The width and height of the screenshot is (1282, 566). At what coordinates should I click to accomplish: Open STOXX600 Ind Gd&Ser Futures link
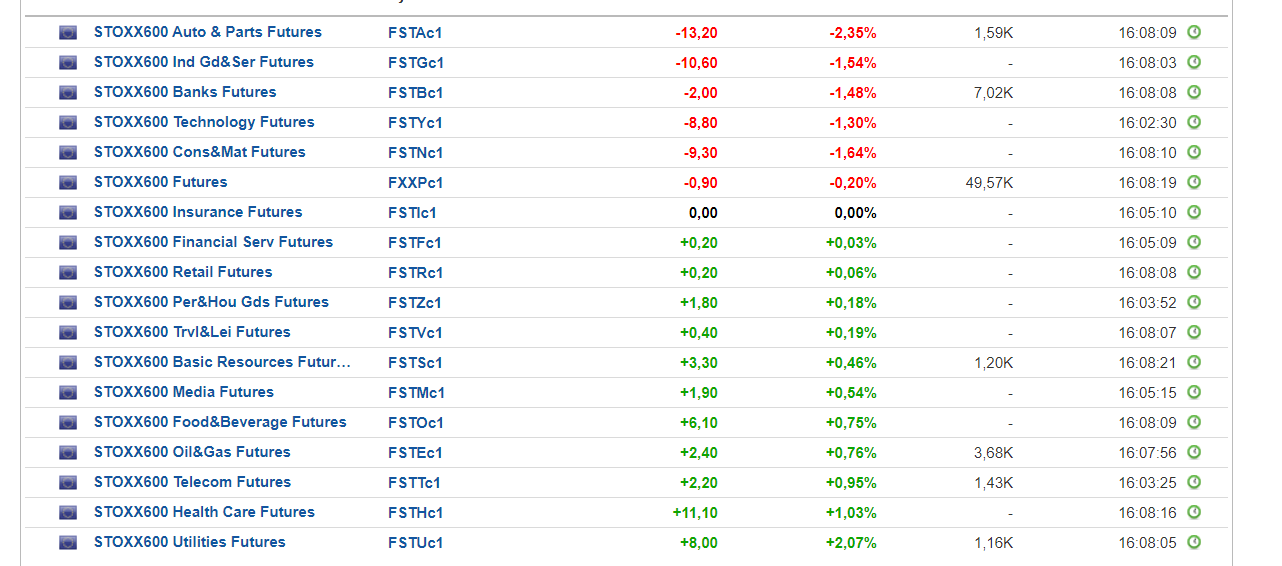click(204, 62)
